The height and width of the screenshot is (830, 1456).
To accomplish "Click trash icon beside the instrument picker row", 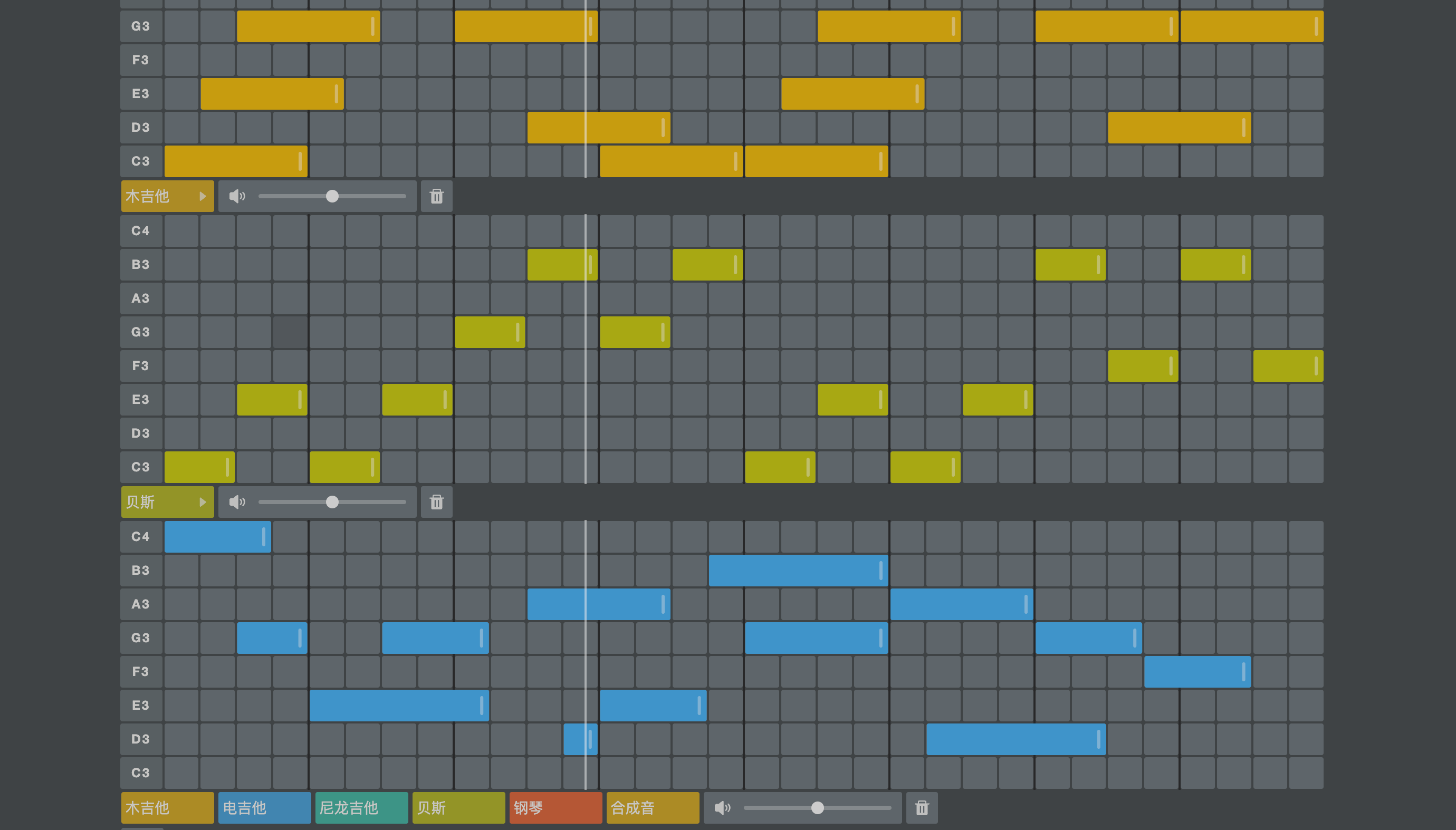I will pos(922,807).
